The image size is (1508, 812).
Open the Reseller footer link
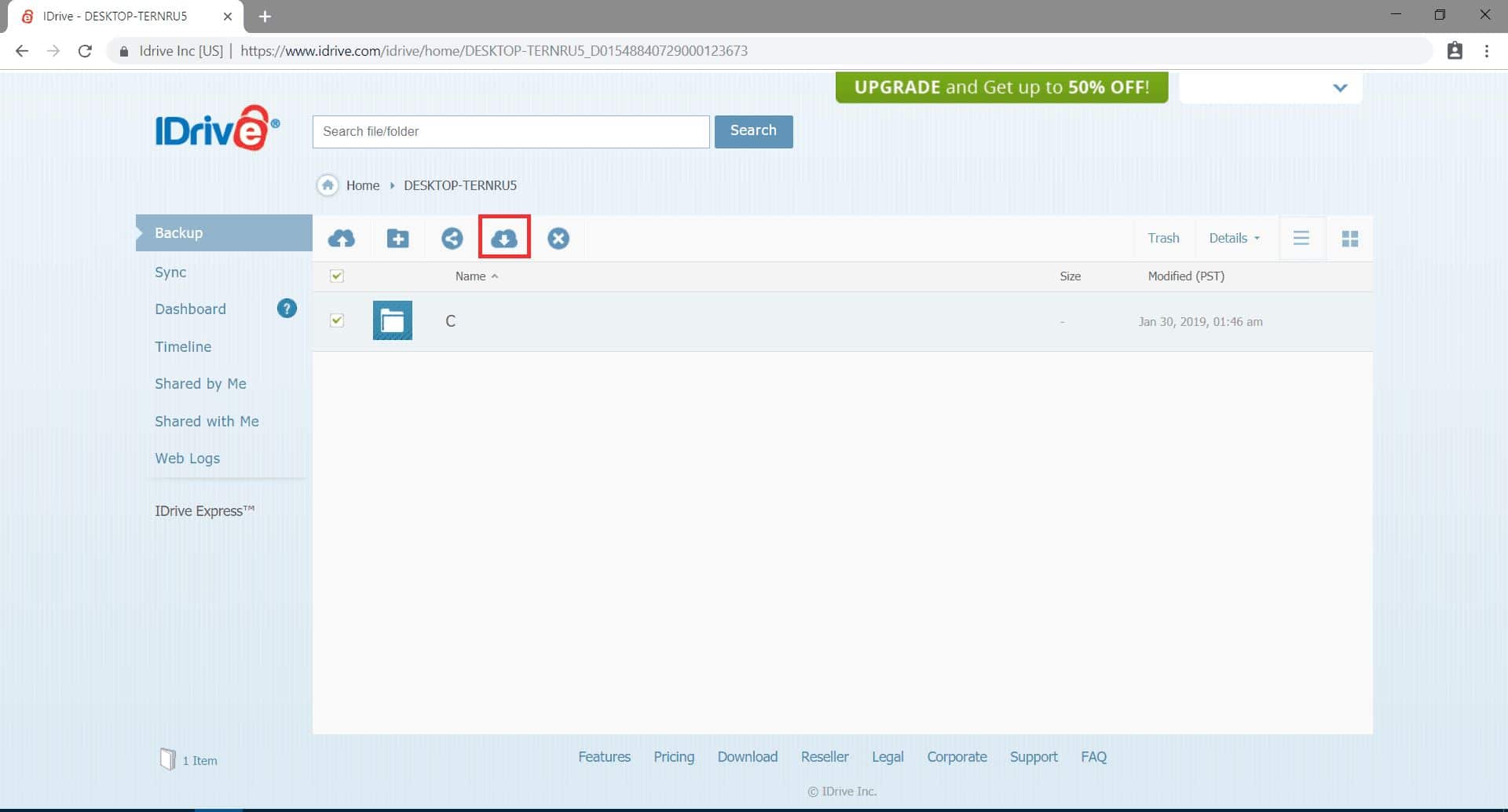825,756
